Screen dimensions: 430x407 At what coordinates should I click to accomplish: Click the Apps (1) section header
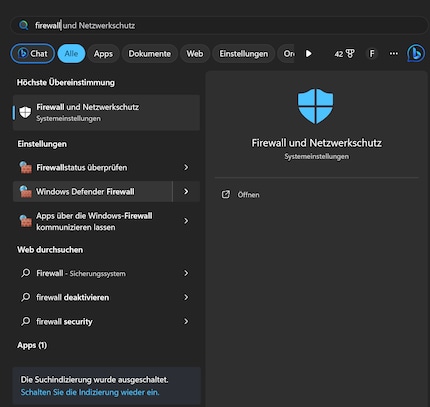point(32,345)
